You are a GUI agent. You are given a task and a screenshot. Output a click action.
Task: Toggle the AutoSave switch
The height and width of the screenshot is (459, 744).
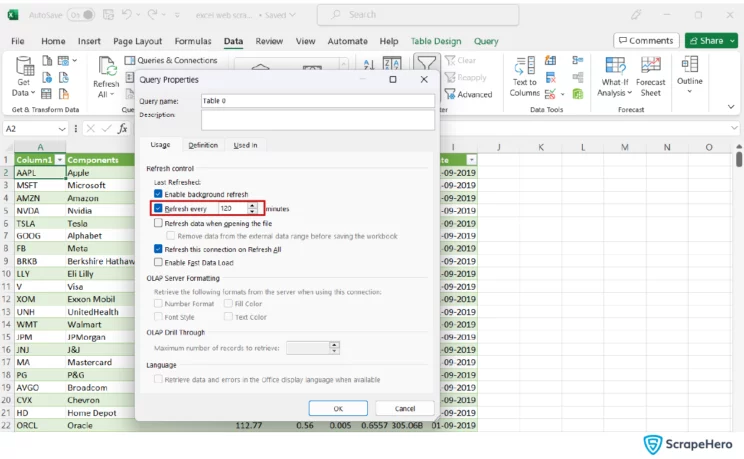click(81, 15)
